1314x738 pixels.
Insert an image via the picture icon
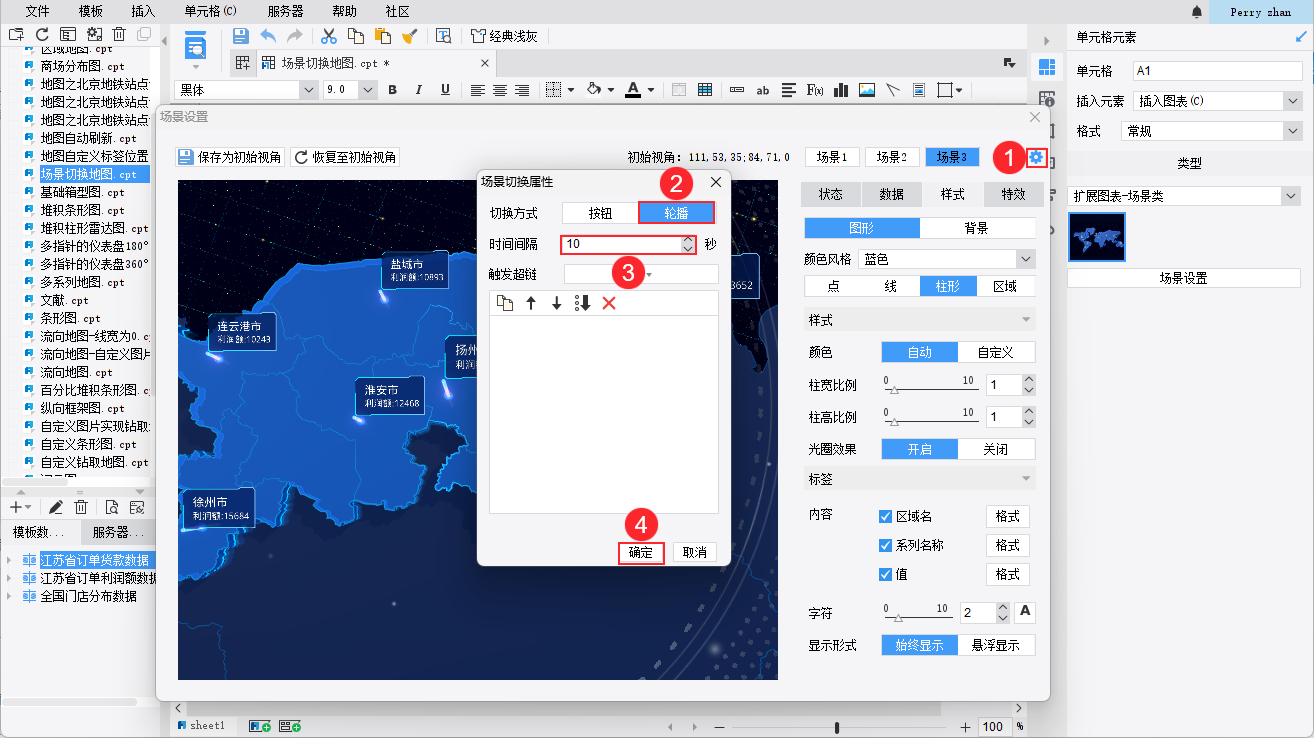pos(867,90)
